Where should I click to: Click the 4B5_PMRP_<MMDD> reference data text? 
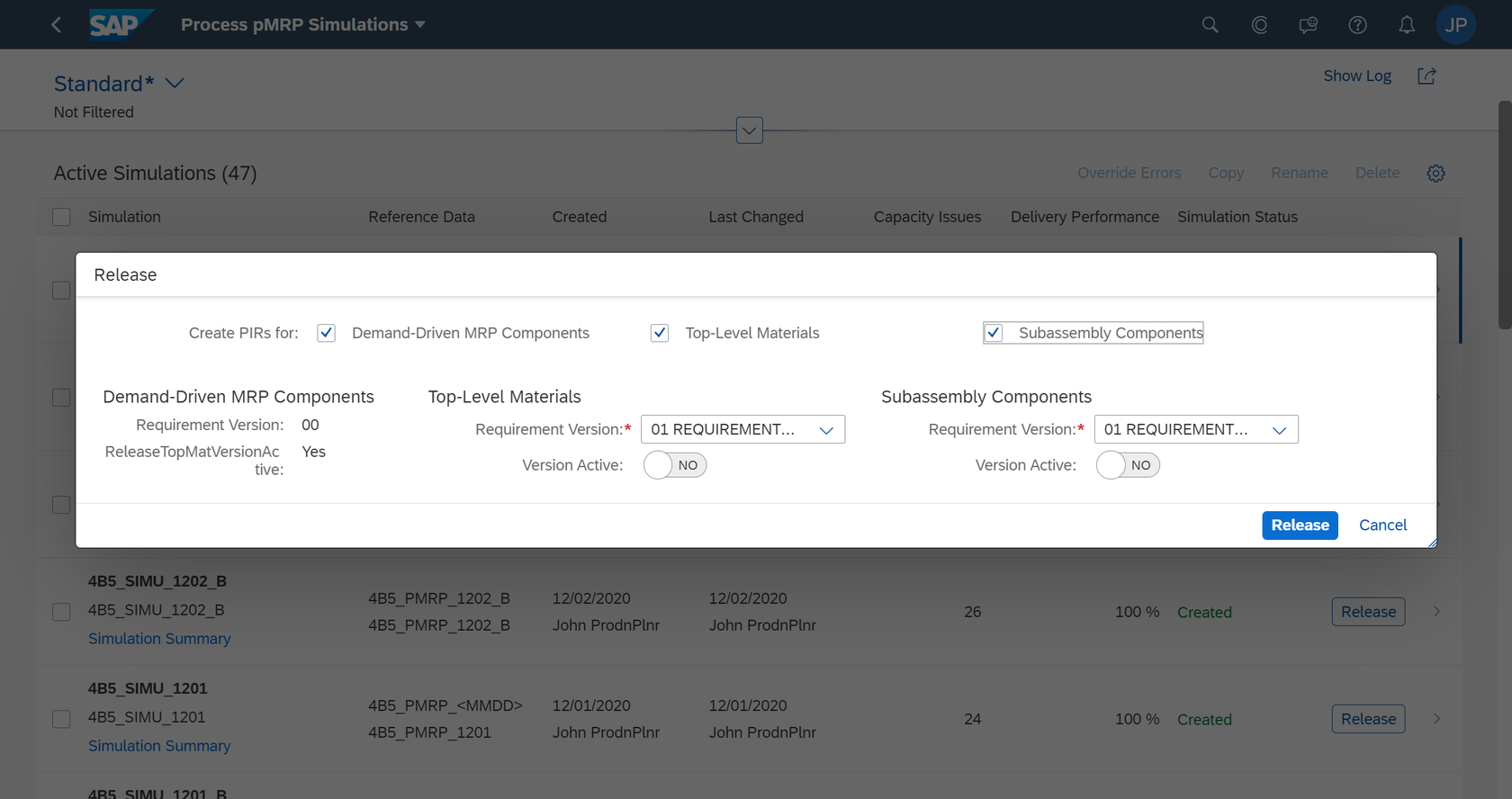tap(445, 705)
